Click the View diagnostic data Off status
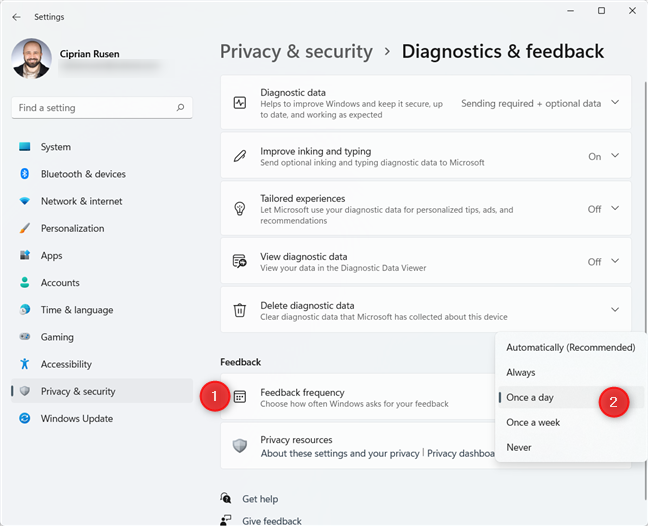Image resolution: width=648 pixels, height=526 pixels. click(x=595, y=262)
